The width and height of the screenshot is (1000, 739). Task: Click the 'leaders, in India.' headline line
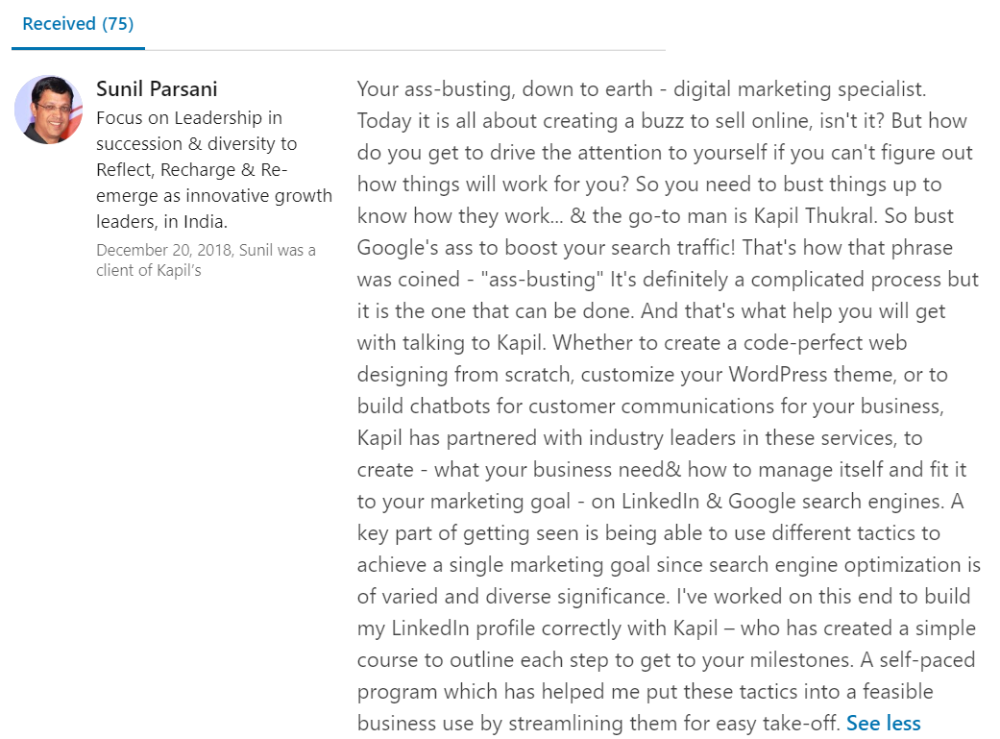162,221
